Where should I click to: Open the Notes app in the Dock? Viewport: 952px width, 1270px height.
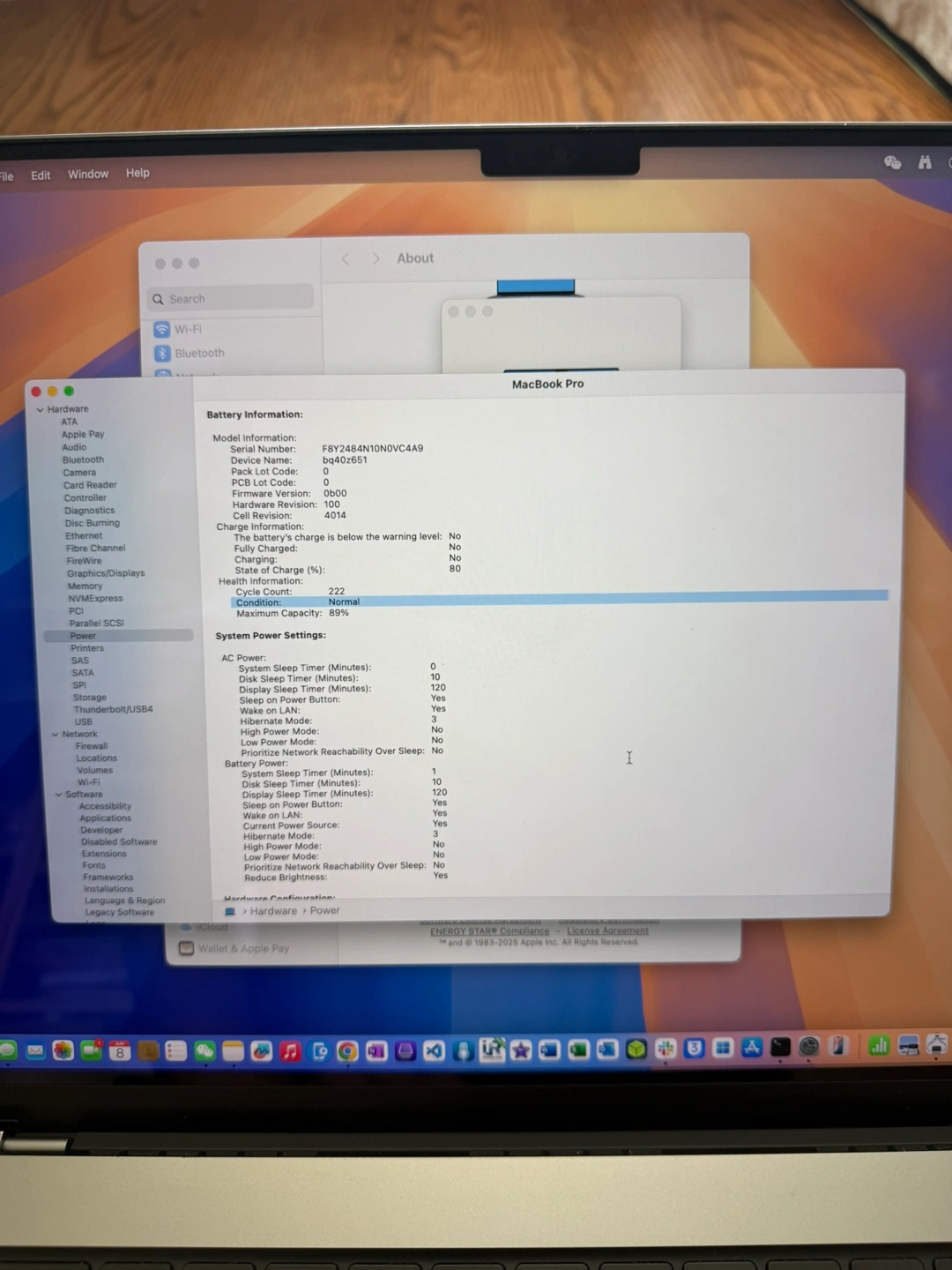pos(233,1050)
